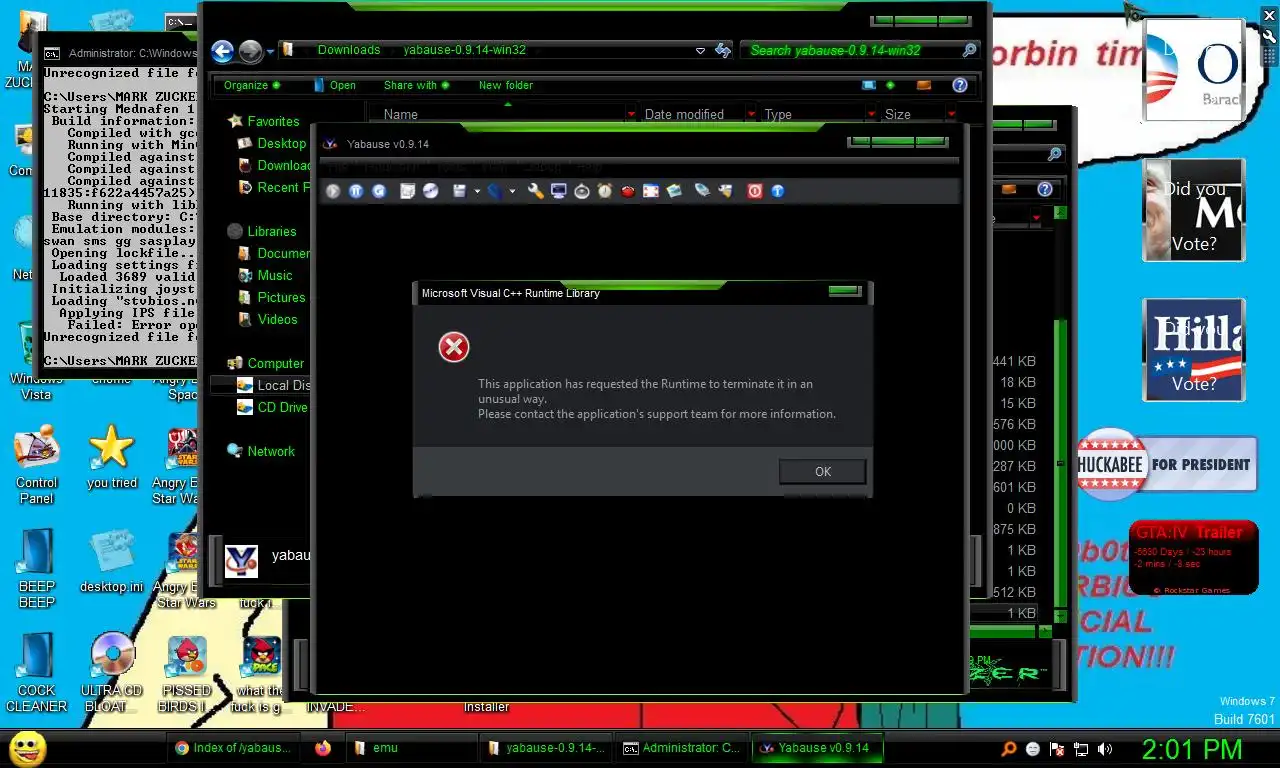The height and width of the screenshot is (768, 1280).
Task: Click the Search yabause-0.9.14-win32 field
Action: pos(860,50)
